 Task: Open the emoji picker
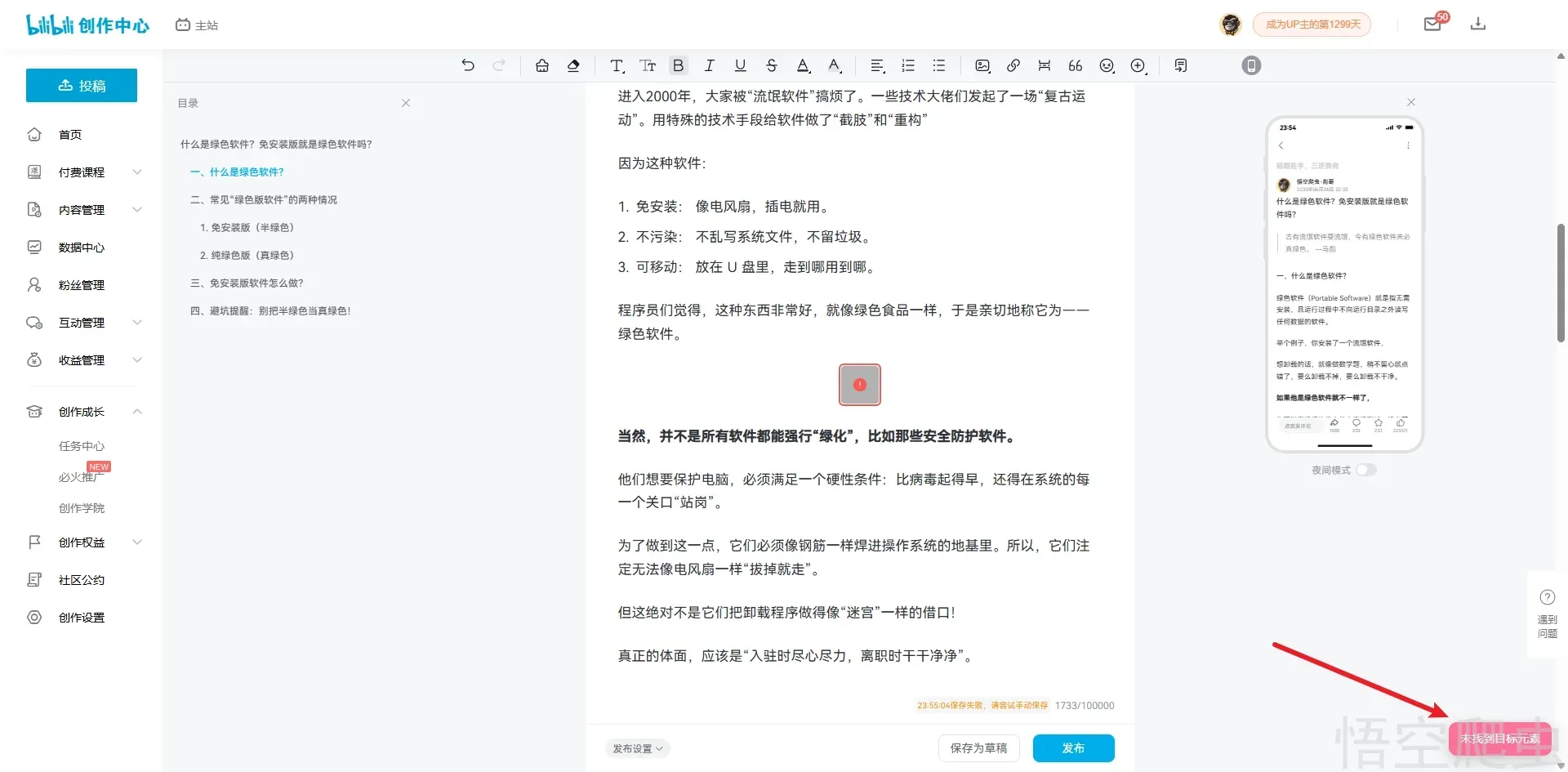click(x=1107, y=65)
